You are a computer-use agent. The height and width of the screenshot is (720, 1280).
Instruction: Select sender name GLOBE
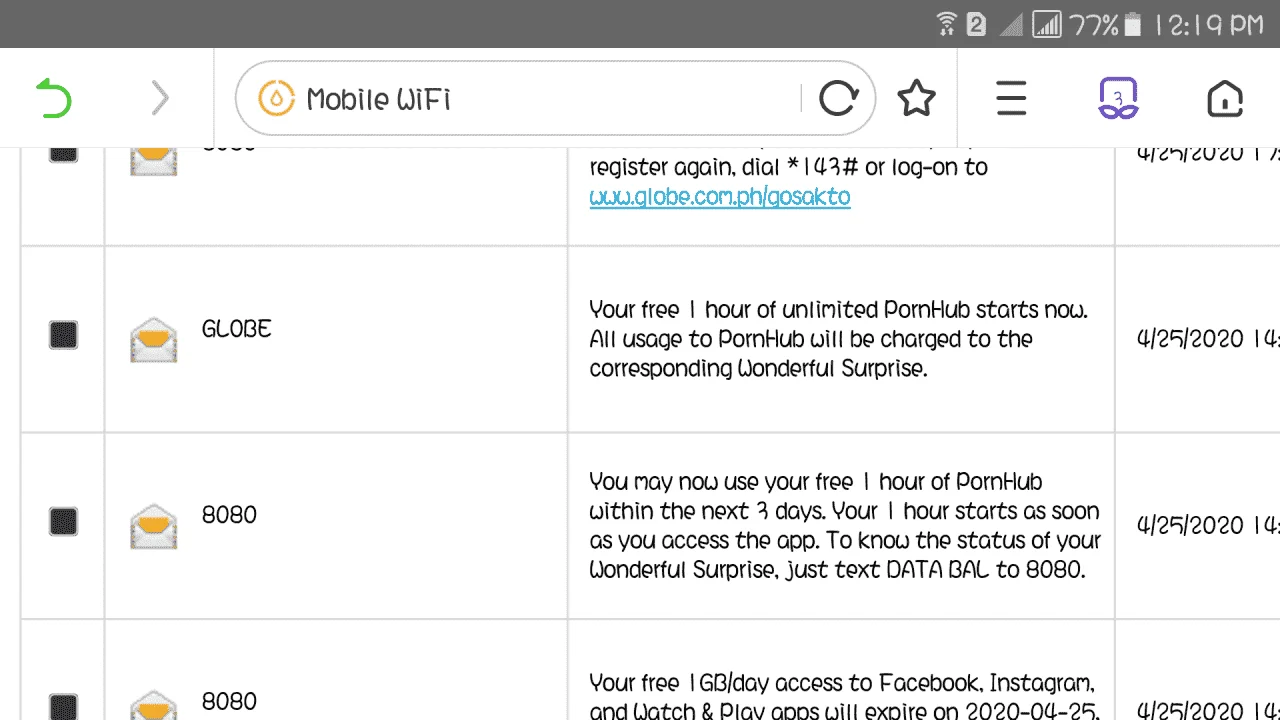click(x=236, y=329)
